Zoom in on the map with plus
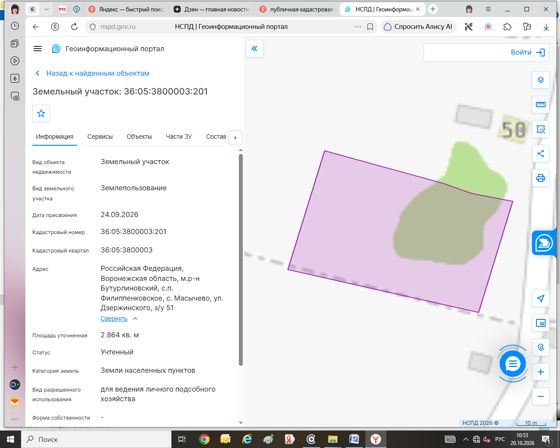This screenshot has width=560, height=448. (540, 372)
